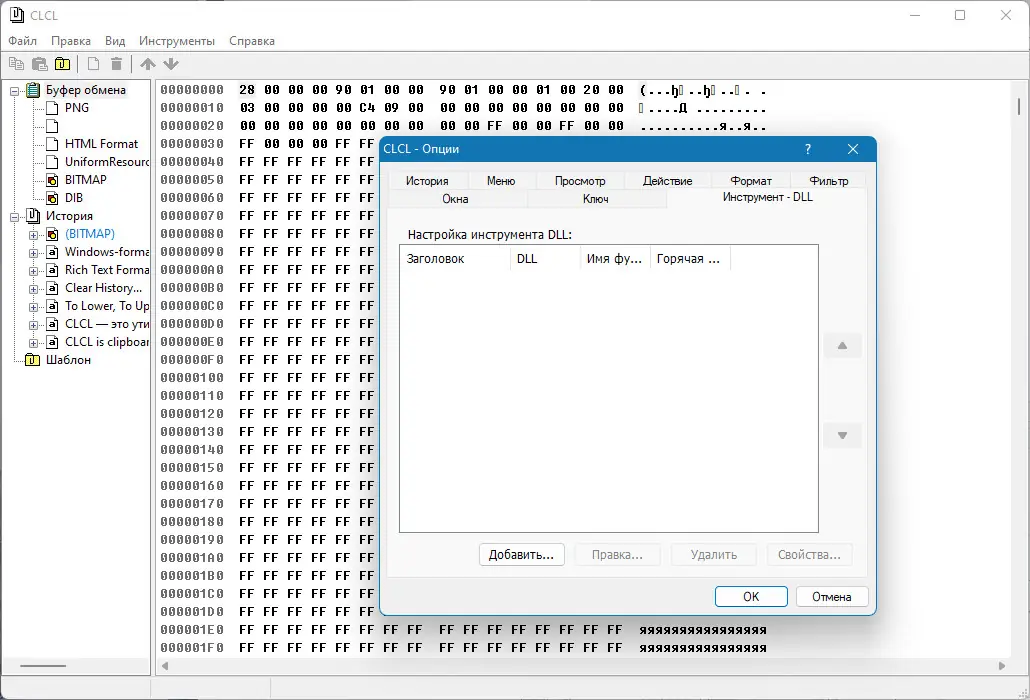Click the bitmap icon beside (BITMAP) history entry

click(x=53, y=234)
